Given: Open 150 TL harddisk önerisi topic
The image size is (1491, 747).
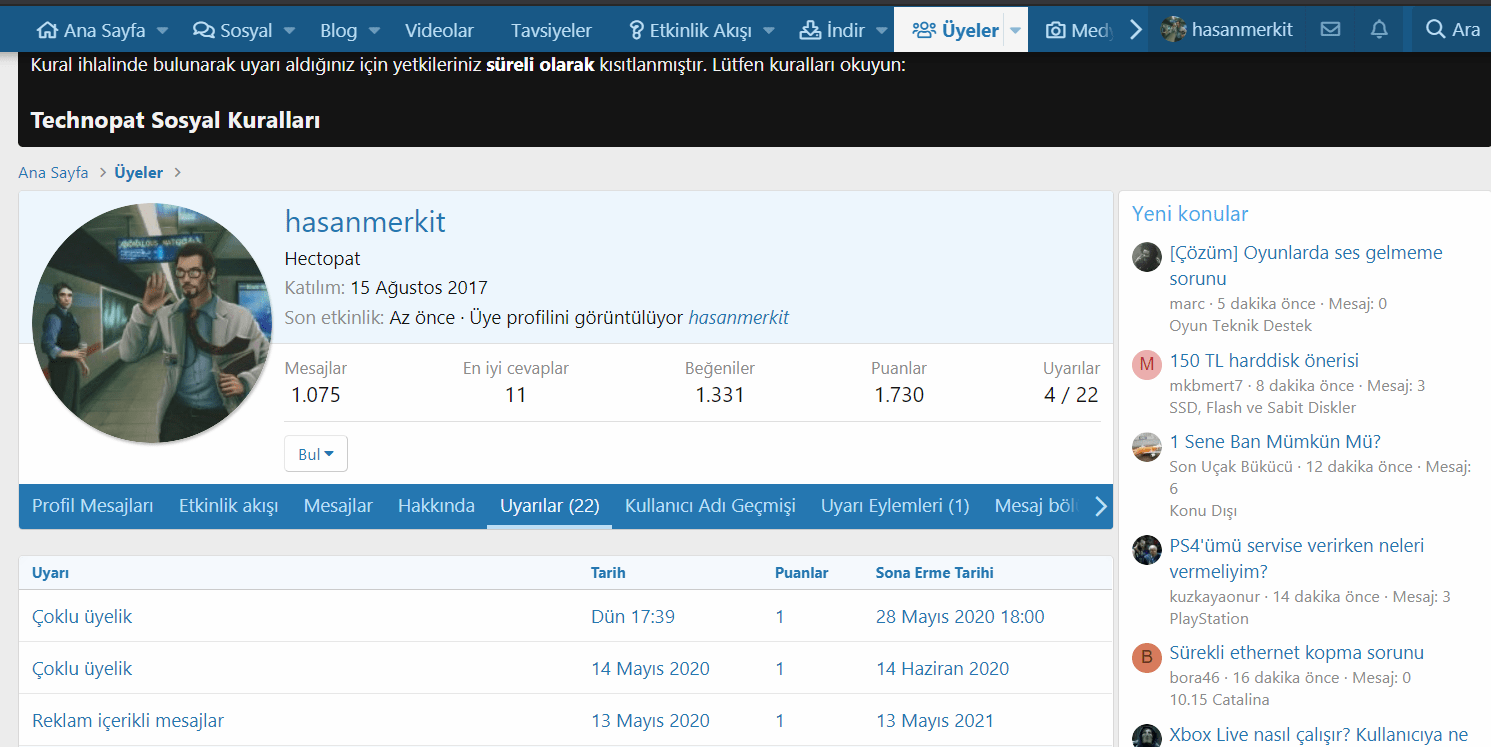Looking at the screenshot, I should pyautogui.click(x=1264, y=360).
